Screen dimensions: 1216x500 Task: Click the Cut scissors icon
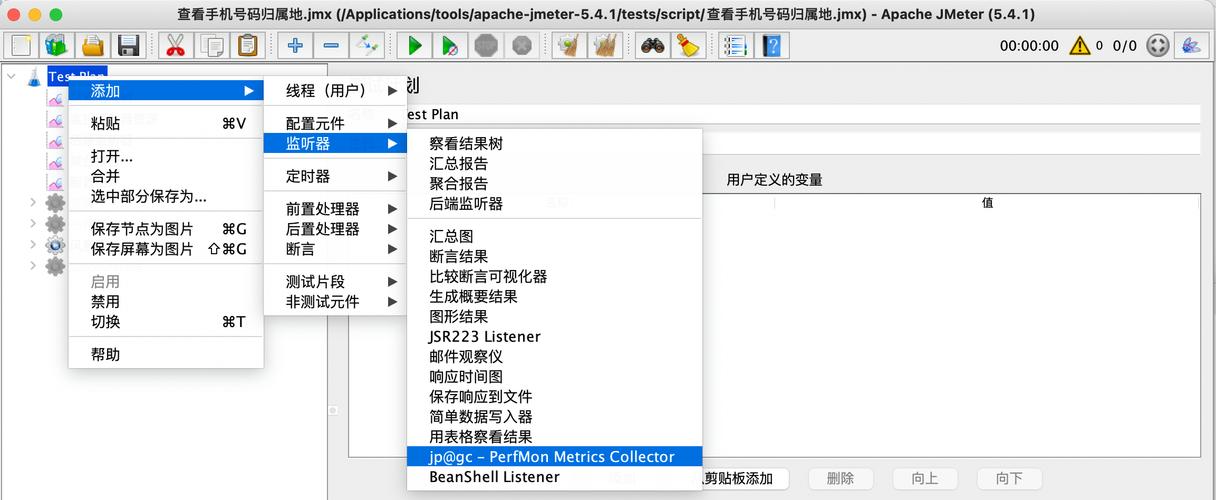click(x=175, y=45)
